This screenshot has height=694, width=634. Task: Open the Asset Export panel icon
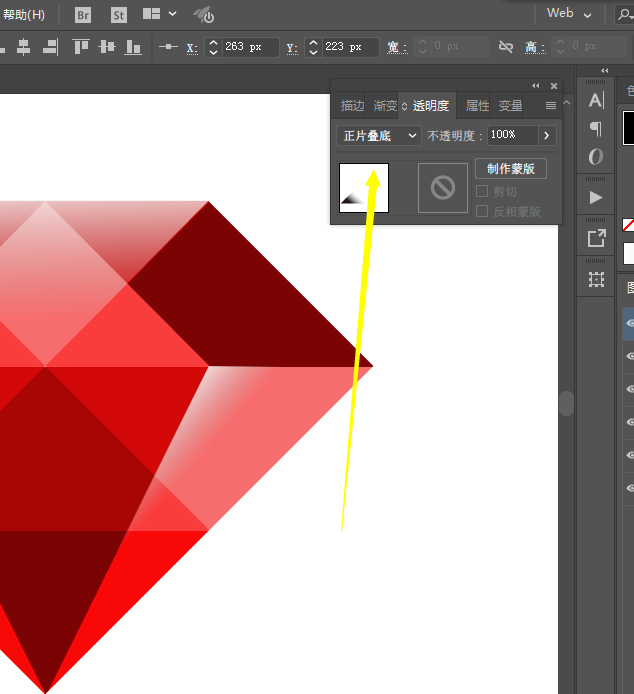pos(596,238)
